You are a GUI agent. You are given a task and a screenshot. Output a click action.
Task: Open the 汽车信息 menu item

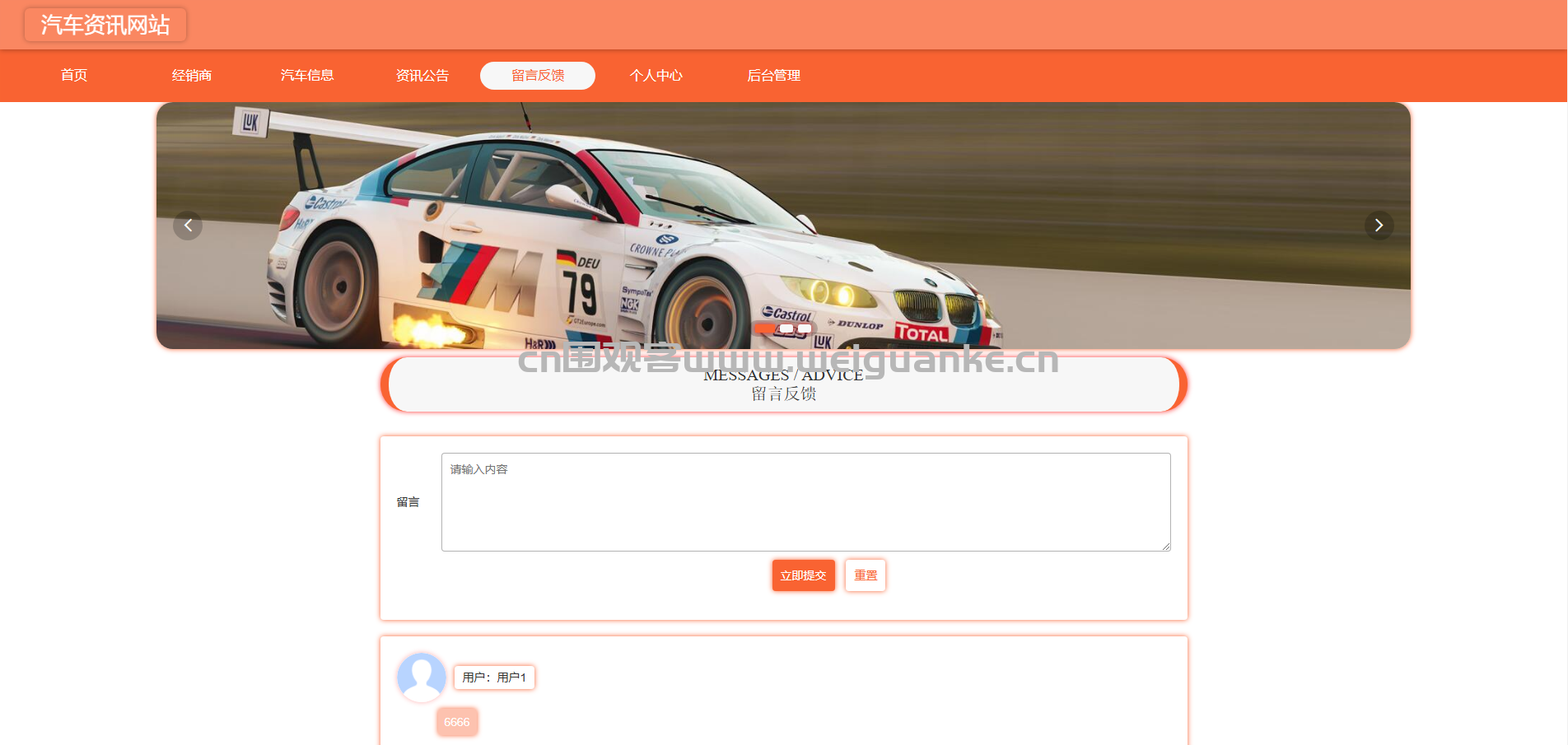pyautogui.click(x=307, y=76)
